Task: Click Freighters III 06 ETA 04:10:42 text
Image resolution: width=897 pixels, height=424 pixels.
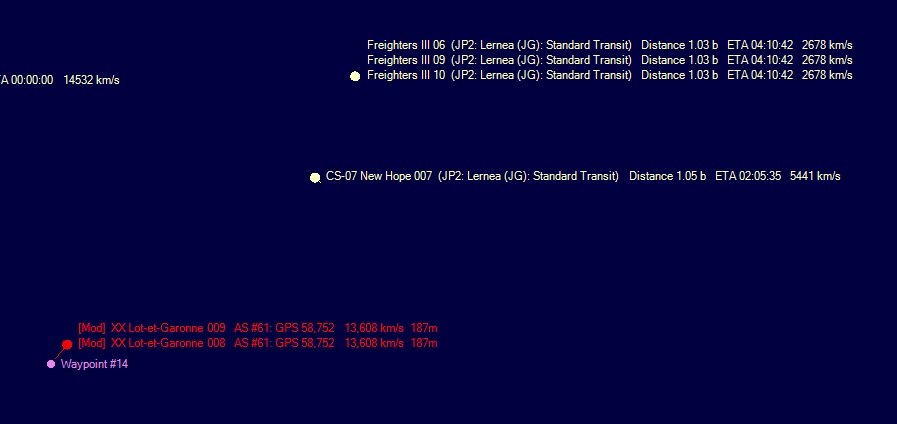Action: click(760, 45)
